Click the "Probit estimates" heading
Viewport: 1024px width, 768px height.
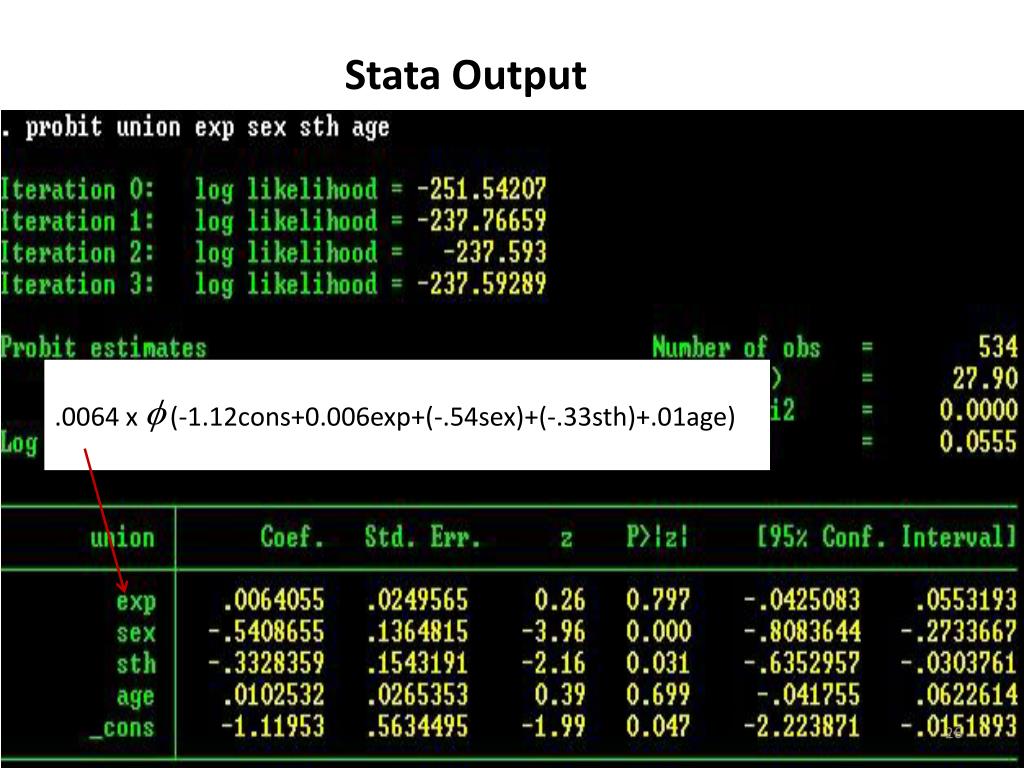click(x=103, y=347)
